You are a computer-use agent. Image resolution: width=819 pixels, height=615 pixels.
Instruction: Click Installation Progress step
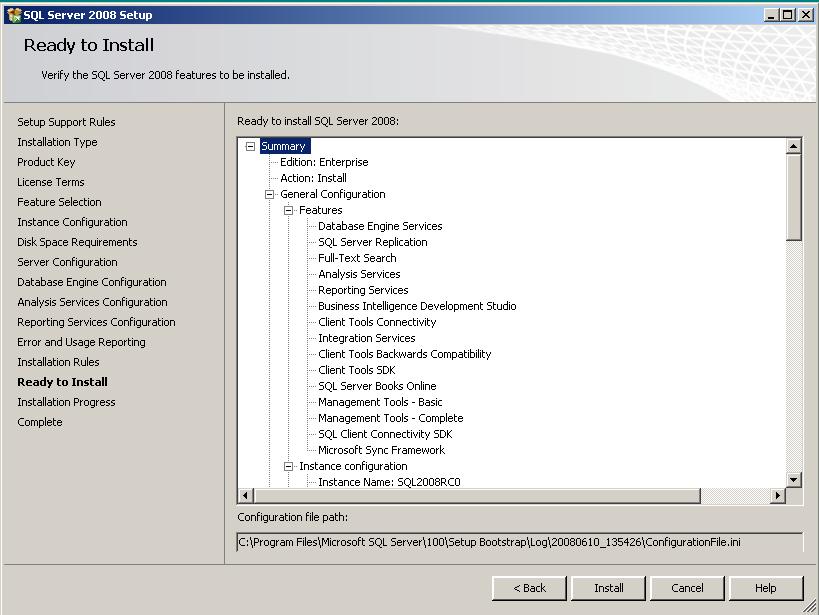pyautogui.click(x=66, y=402)
